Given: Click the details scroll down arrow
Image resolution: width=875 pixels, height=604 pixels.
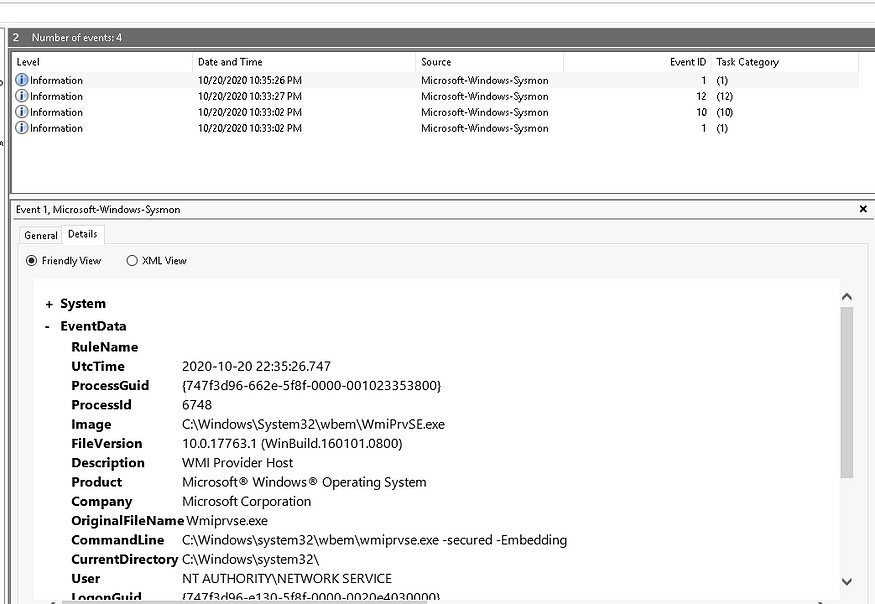Looking at the screenshot, I should point(847,581).
